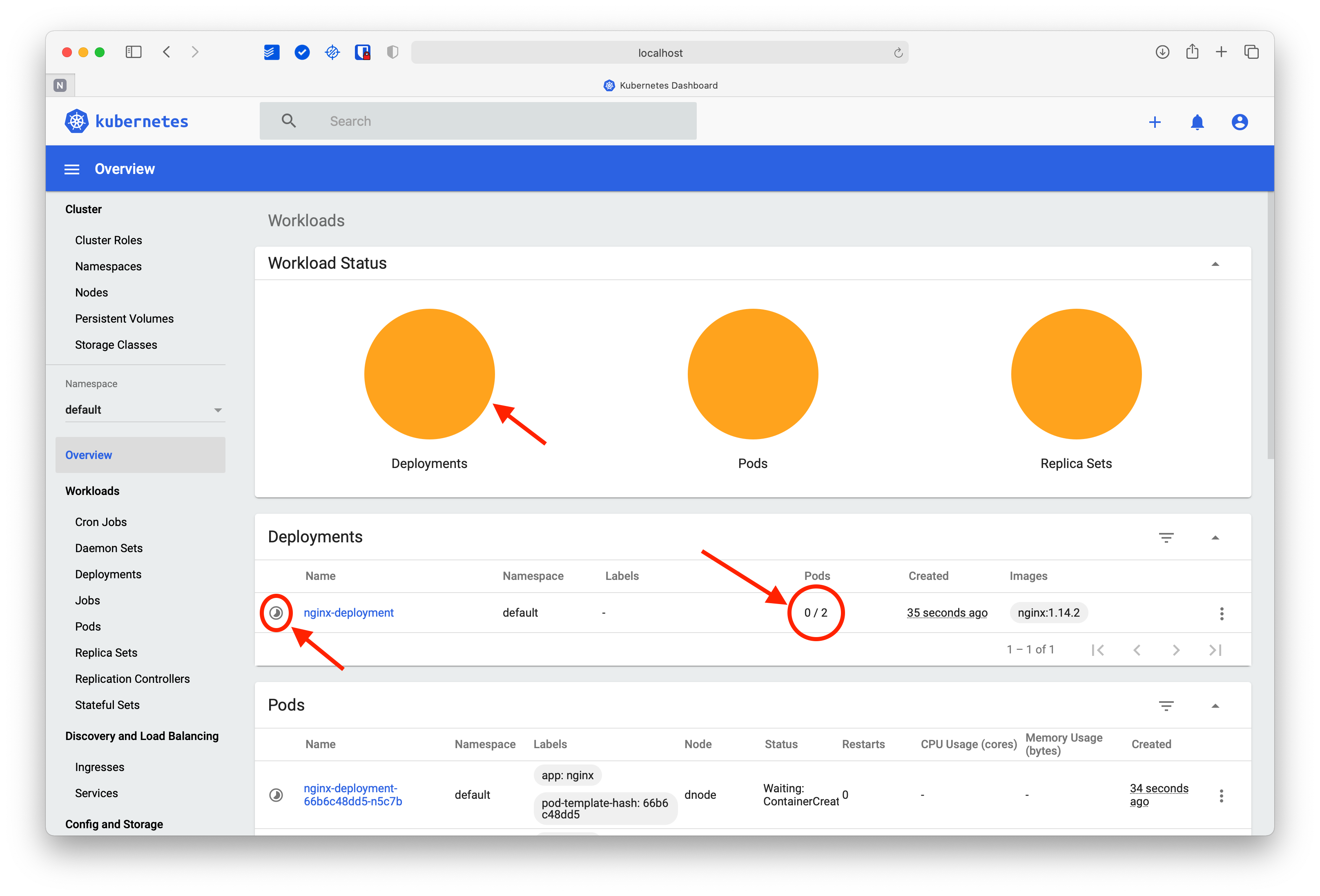Open Persistent Volumes in sidebar

(124, 319)
